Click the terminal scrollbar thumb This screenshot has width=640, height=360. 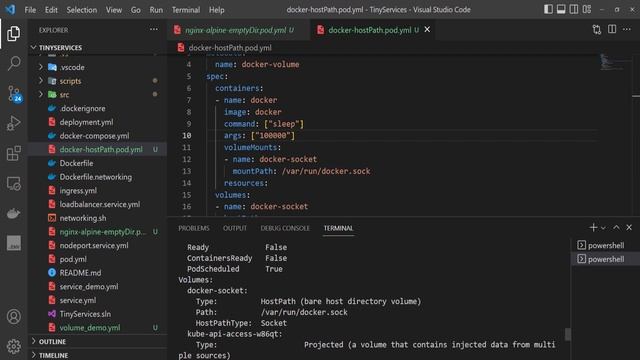567,334
